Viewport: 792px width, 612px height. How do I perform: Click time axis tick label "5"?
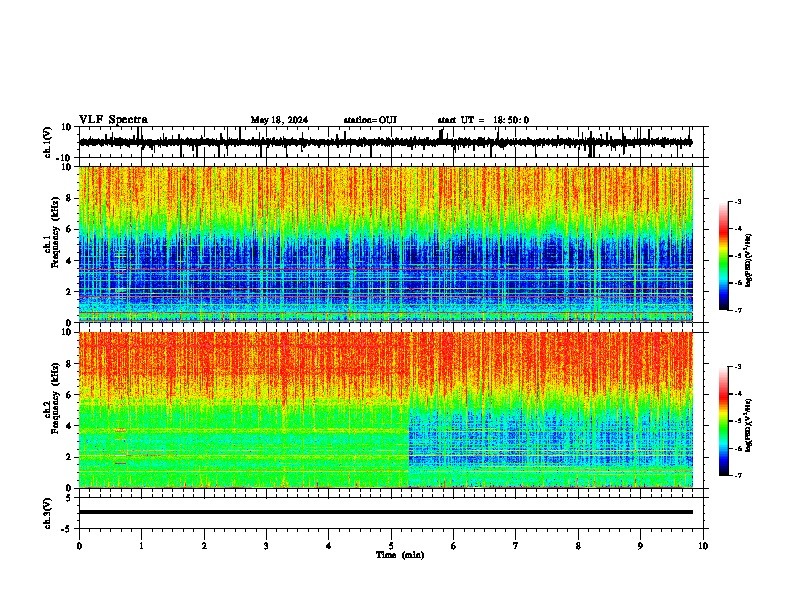coord(391,546)
